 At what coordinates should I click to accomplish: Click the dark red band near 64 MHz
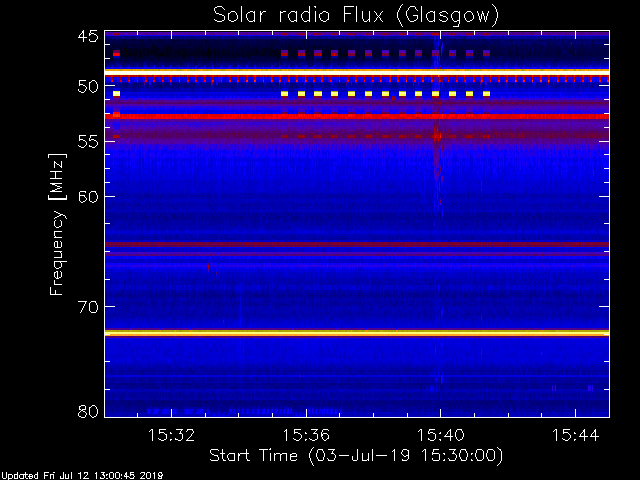pos(357,244)
